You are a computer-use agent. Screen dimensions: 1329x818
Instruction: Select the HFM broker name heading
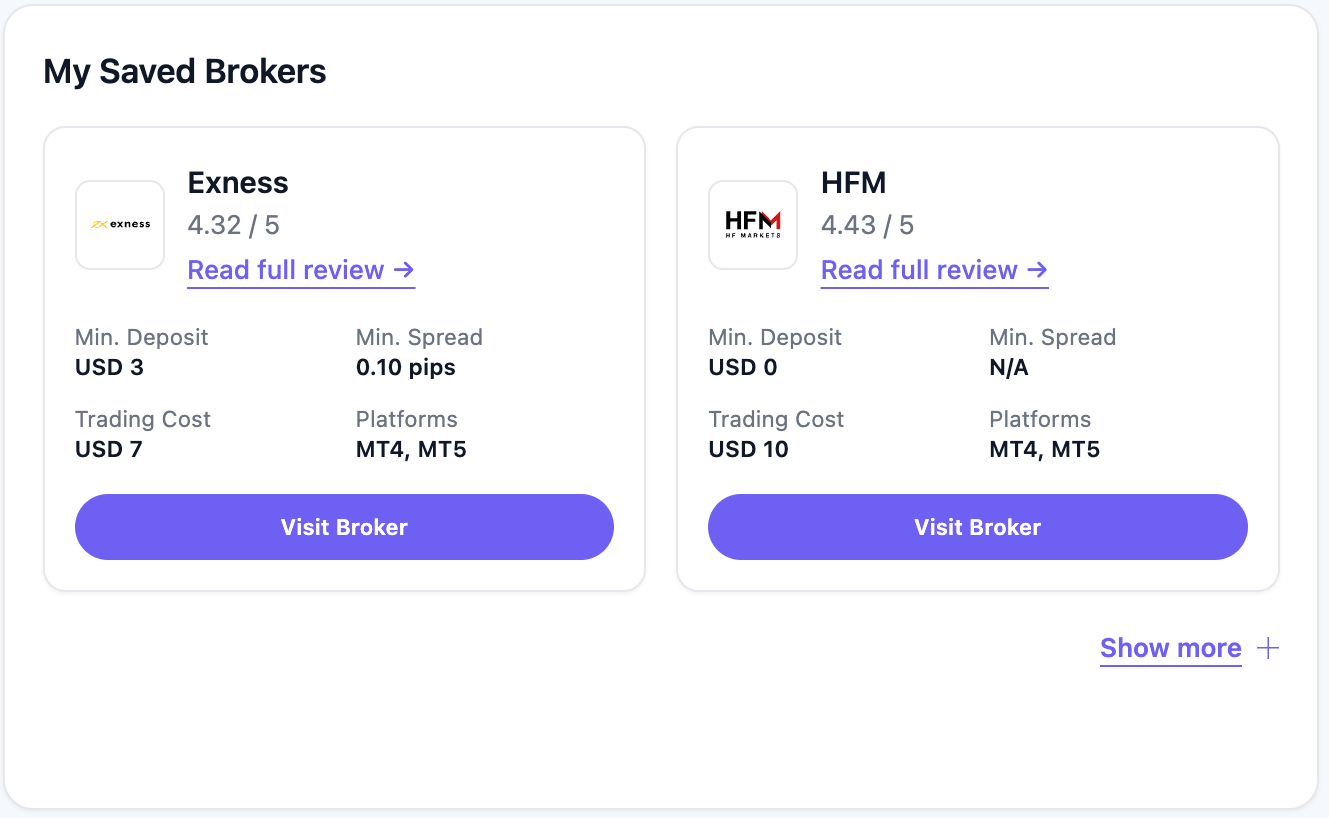coord(854,183)
